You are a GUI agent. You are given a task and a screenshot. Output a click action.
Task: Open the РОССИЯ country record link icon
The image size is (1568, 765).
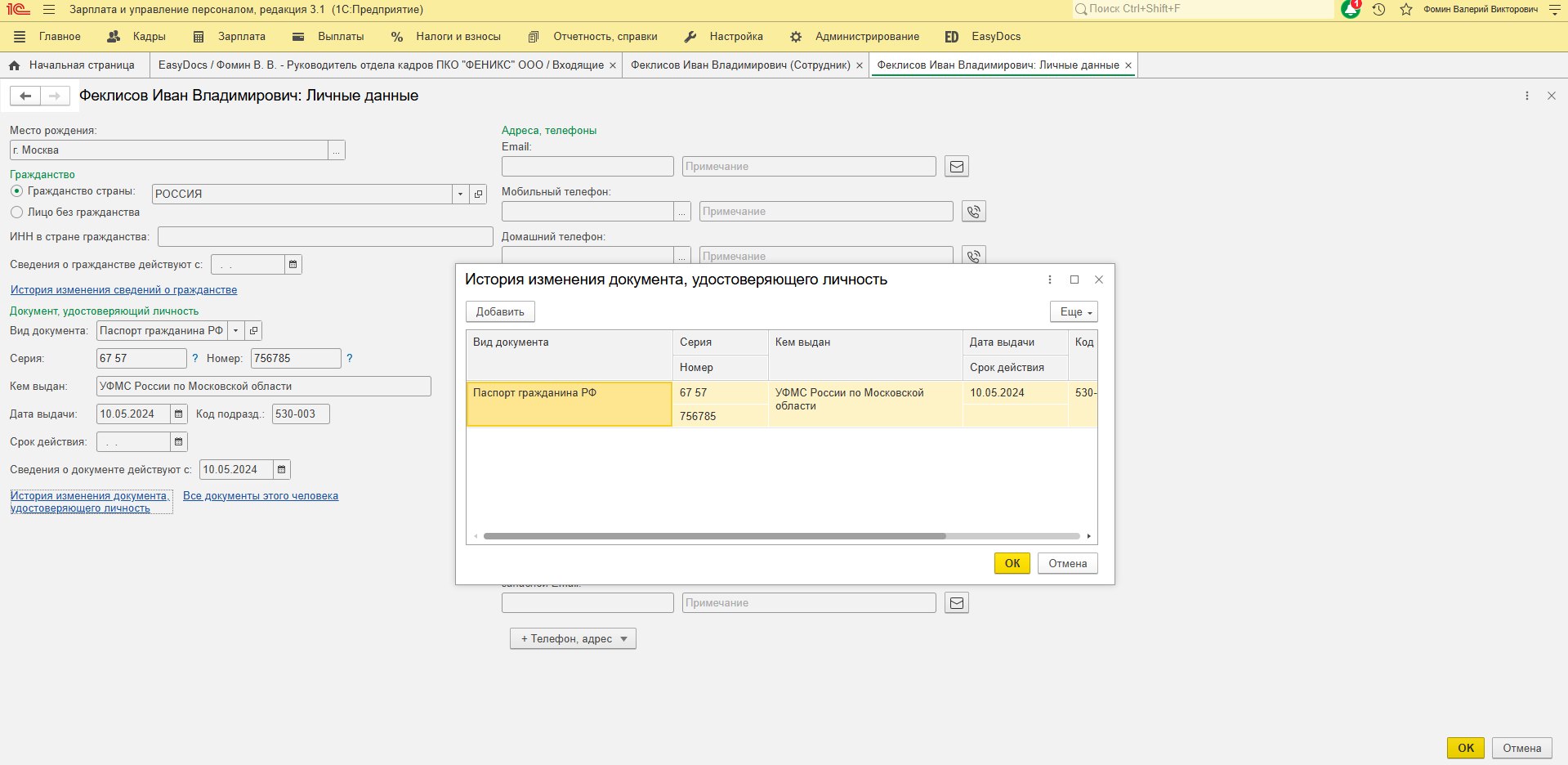[x=479, y=195]
